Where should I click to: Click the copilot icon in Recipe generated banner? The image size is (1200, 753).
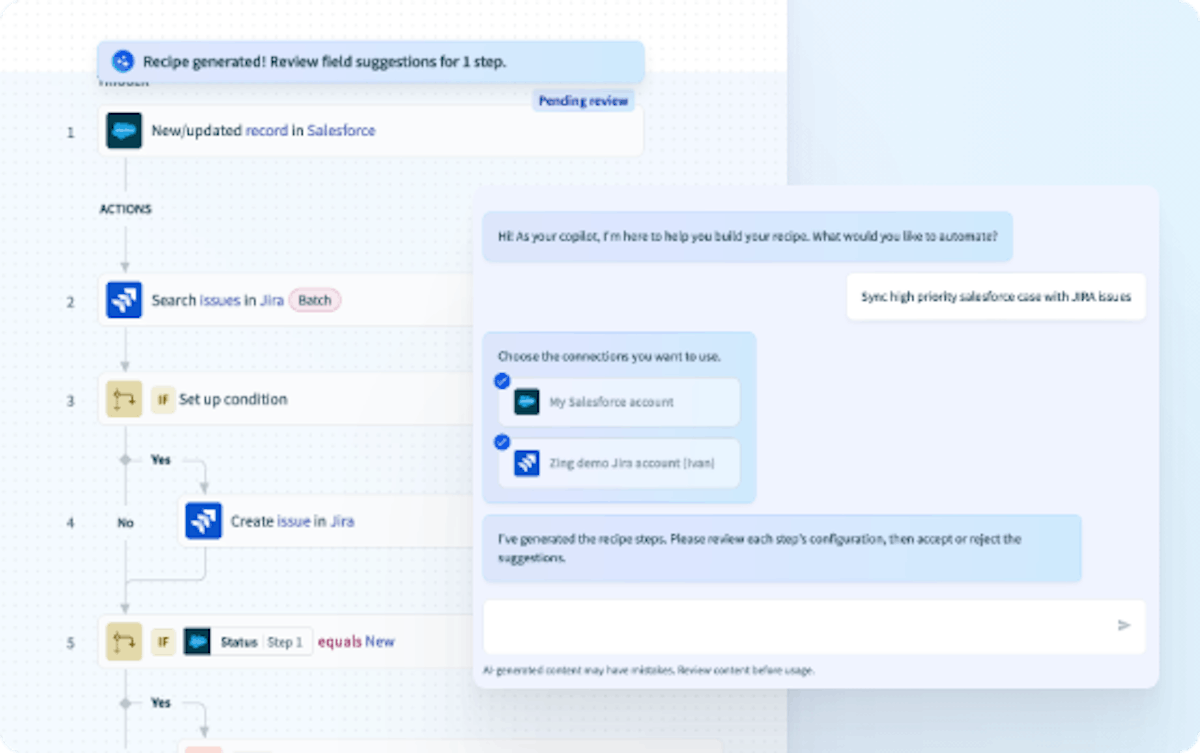(x=122, y=62)
